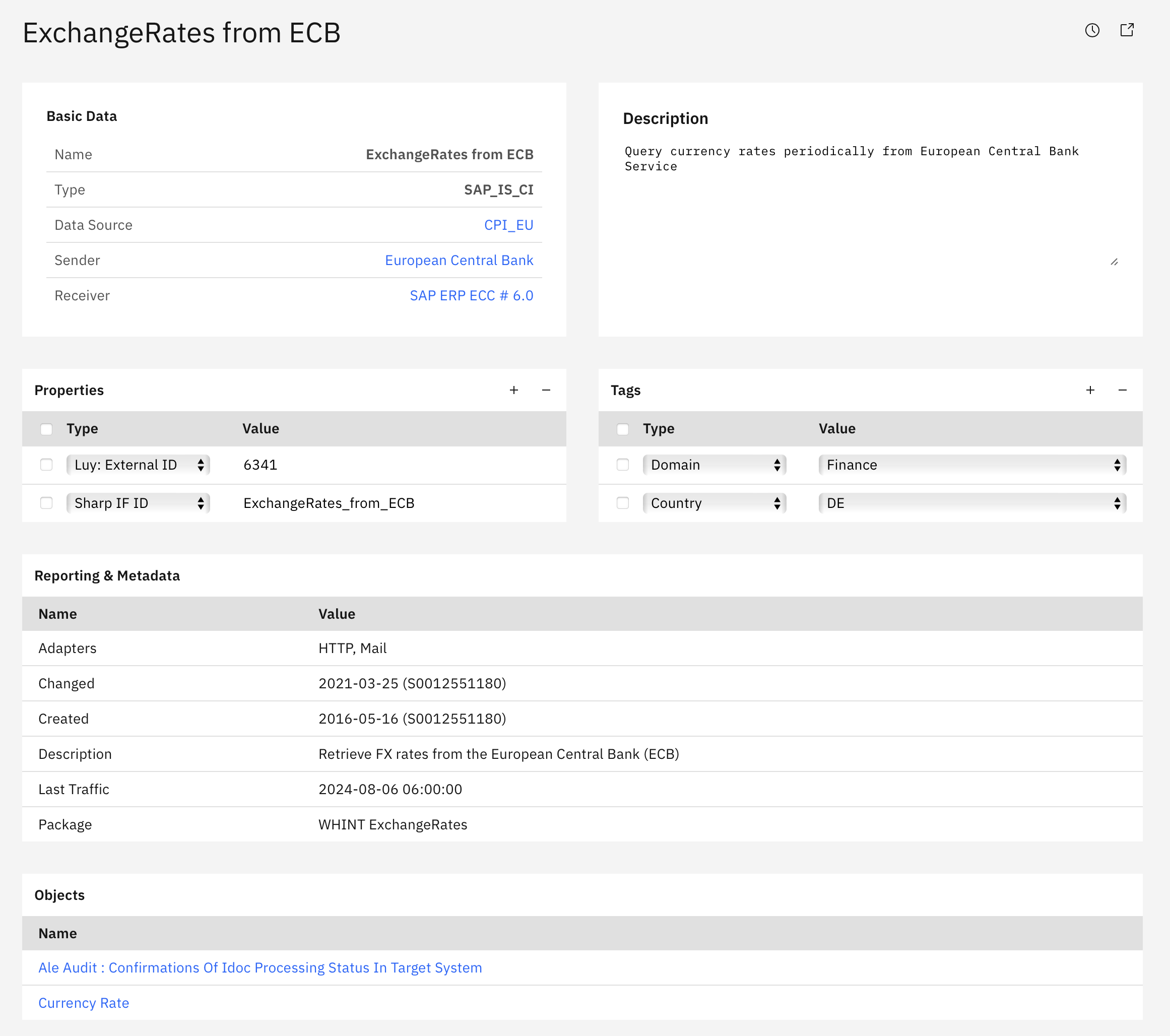The image size is (1170, 1036).
Task: Open the Ale Audit confirmations object link
Action: click(x=260, y=968)
